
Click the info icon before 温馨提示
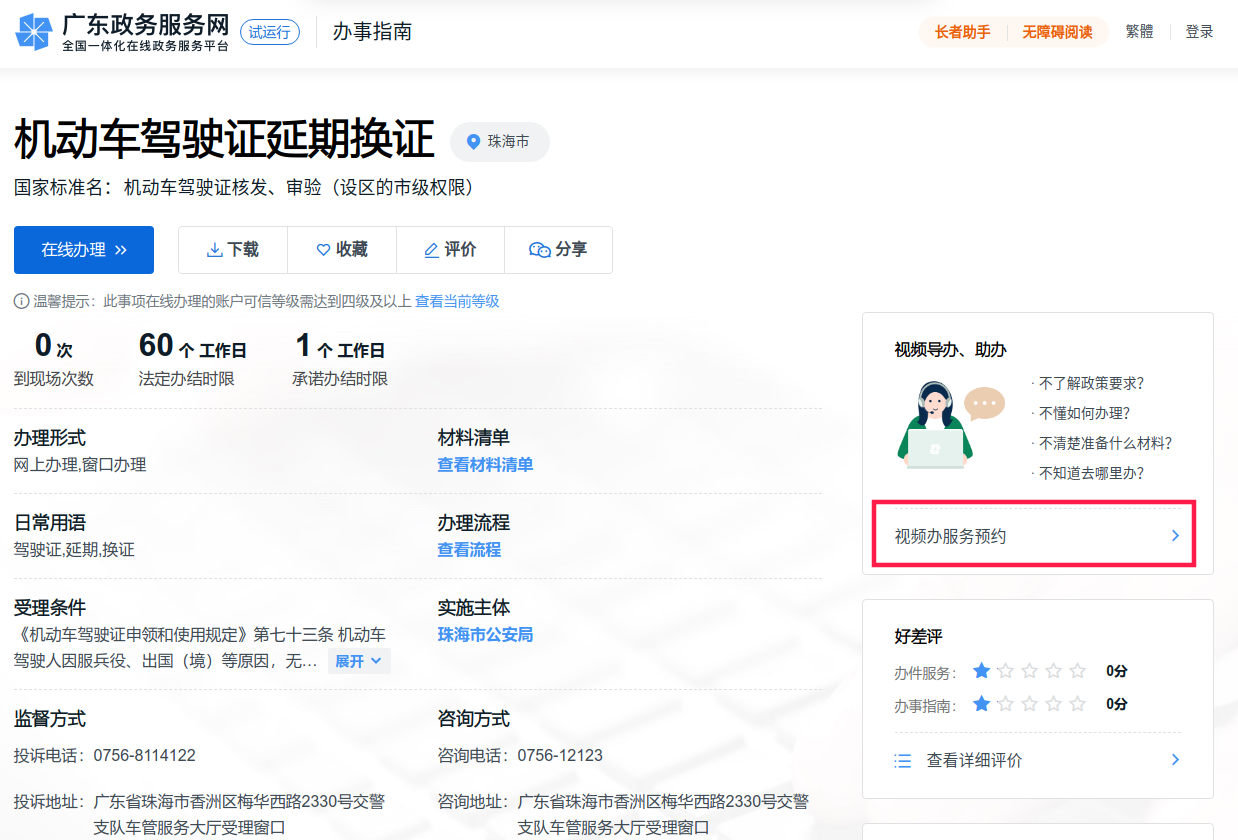pyautogui.click(x=21, y=301)
